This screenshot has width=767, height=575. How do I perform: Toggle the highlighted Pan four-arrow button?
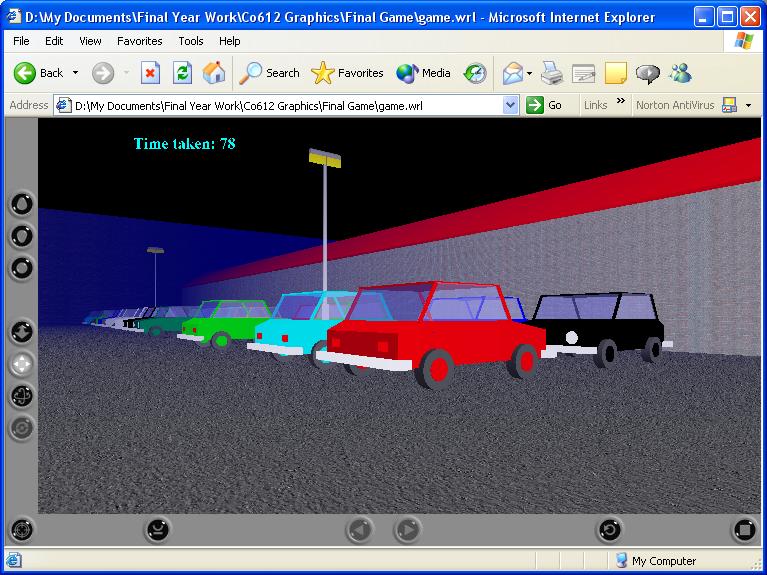coord(22,364)
